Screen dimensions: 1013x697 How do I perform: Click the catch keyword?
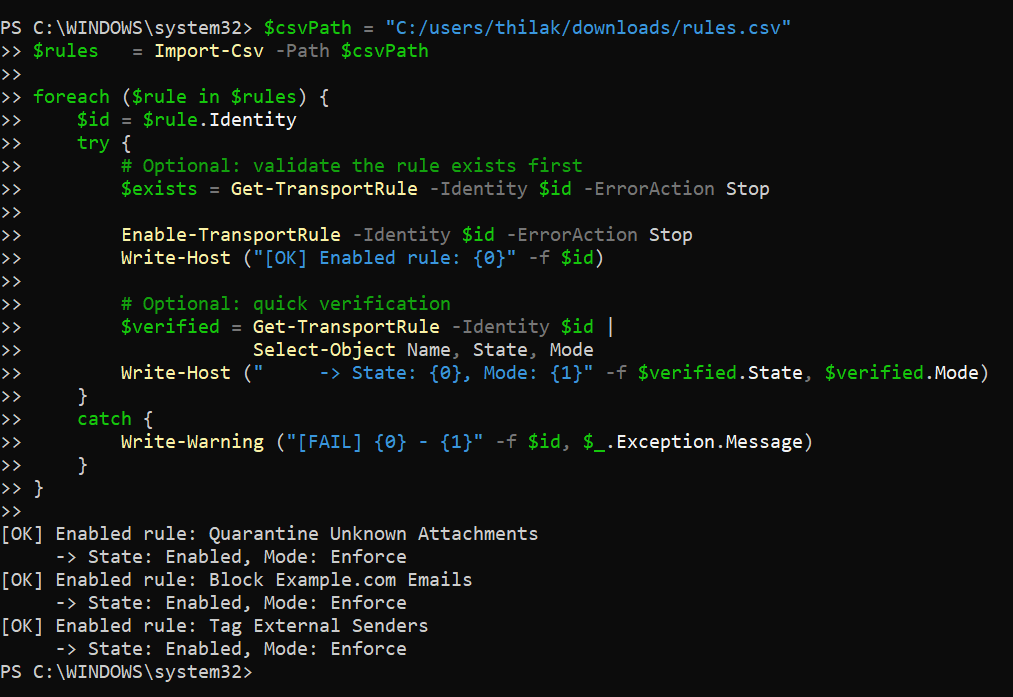[x=104, y=419]
